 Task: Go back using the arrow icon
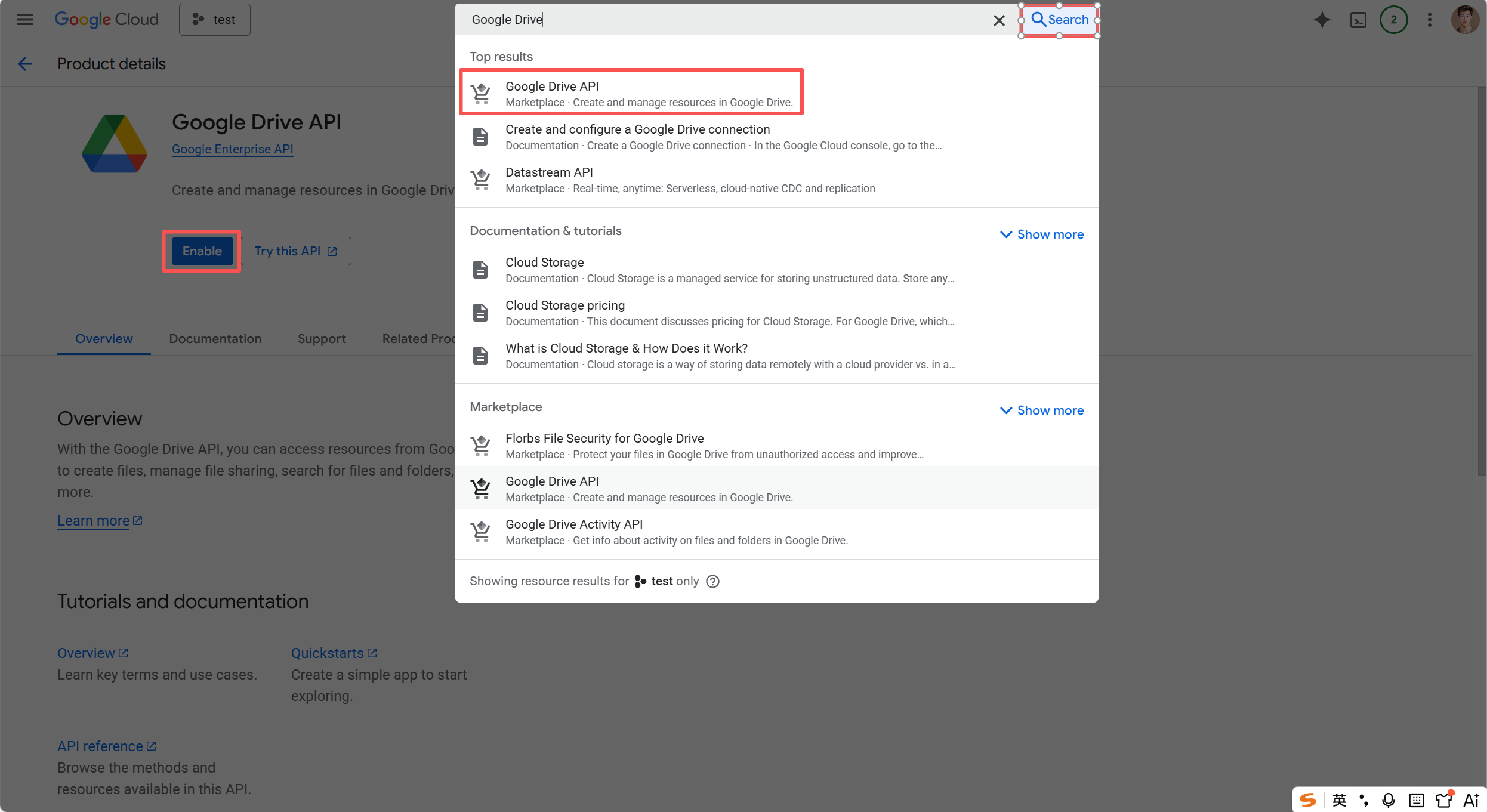click(25, 64)
